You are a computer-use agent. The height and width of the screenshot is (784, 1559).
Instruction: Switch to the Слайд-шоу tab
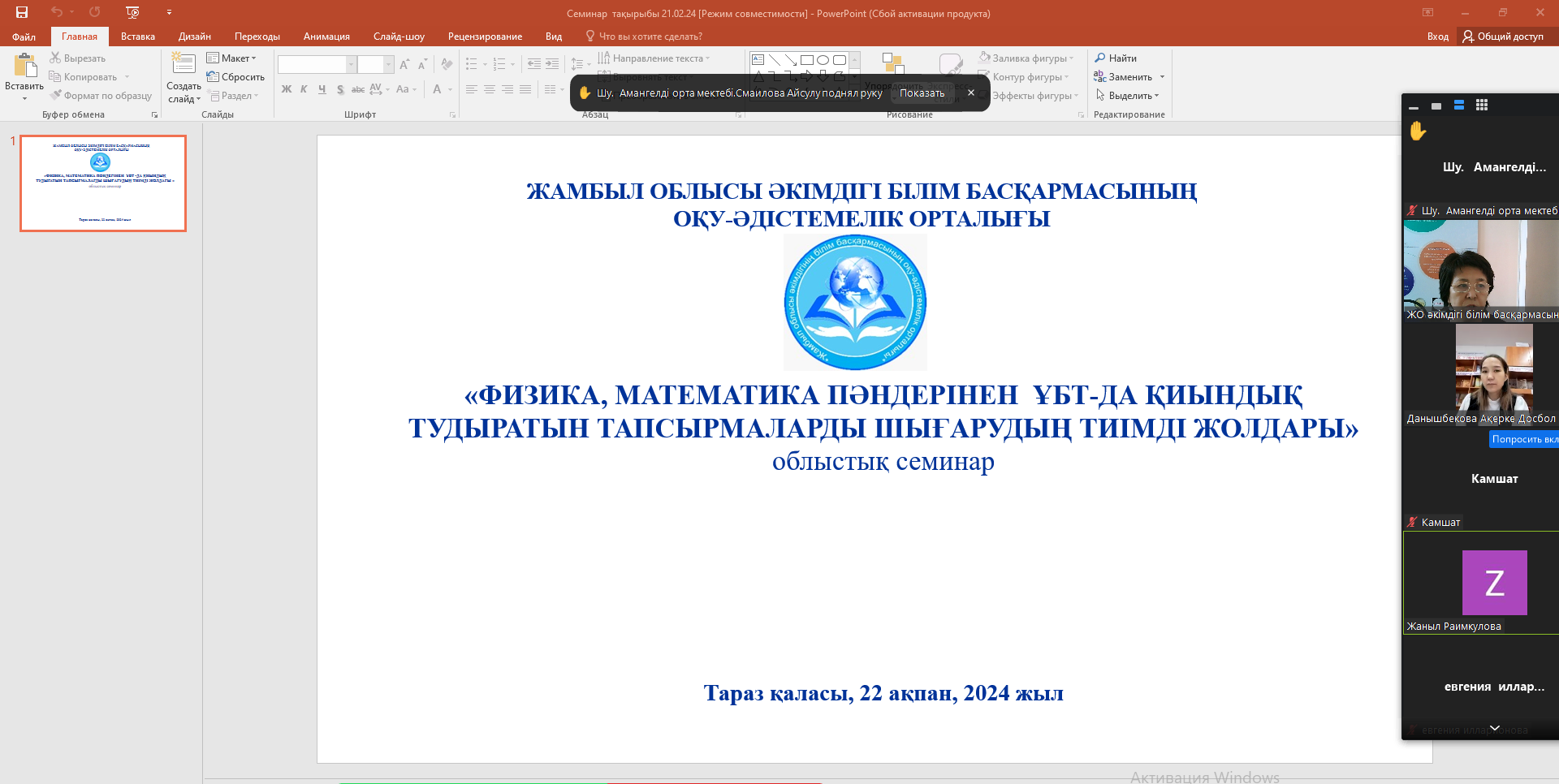point(399,37)
